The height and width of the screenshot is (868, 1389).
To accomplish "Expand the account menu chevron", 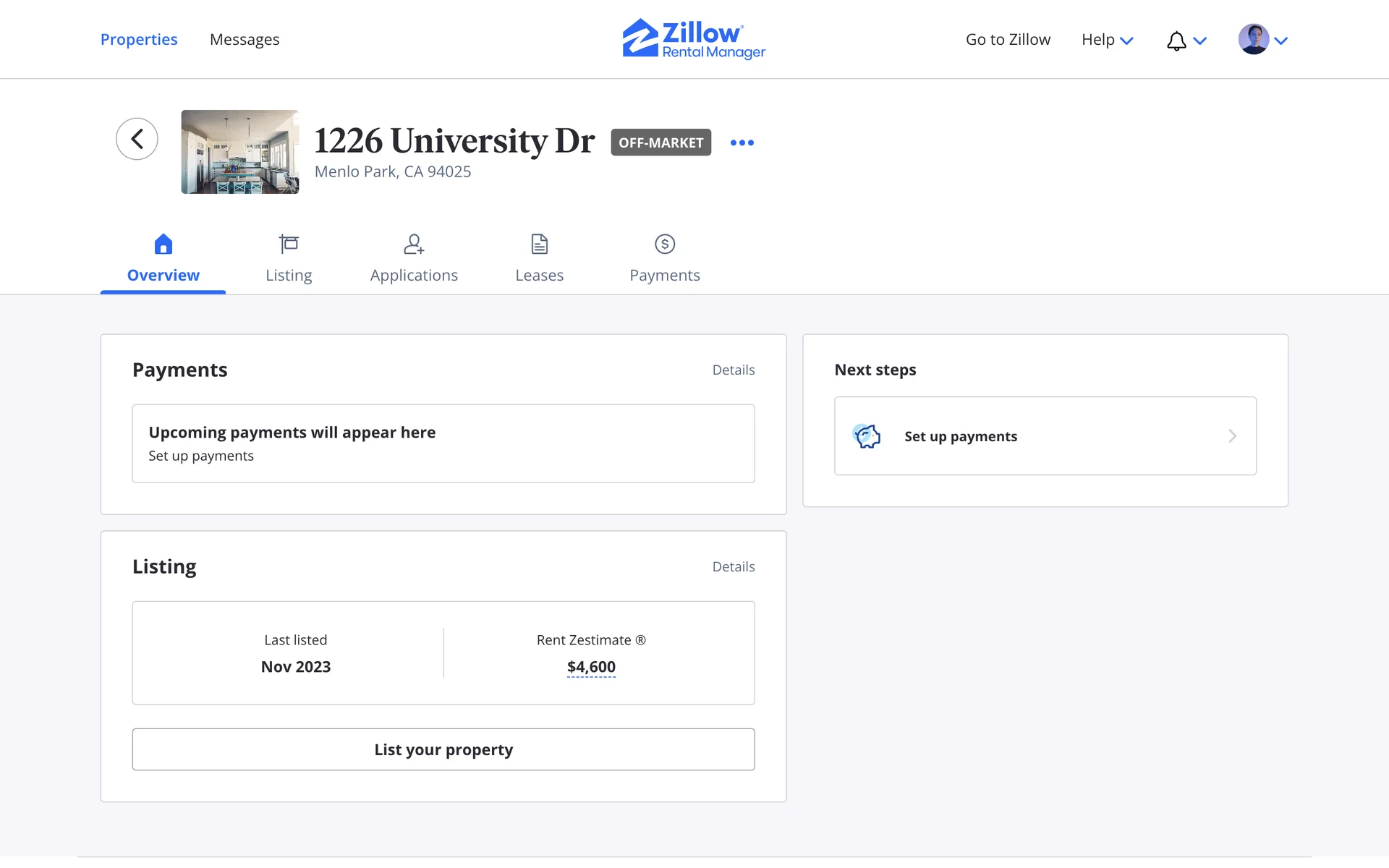I will coord(1281,41).
